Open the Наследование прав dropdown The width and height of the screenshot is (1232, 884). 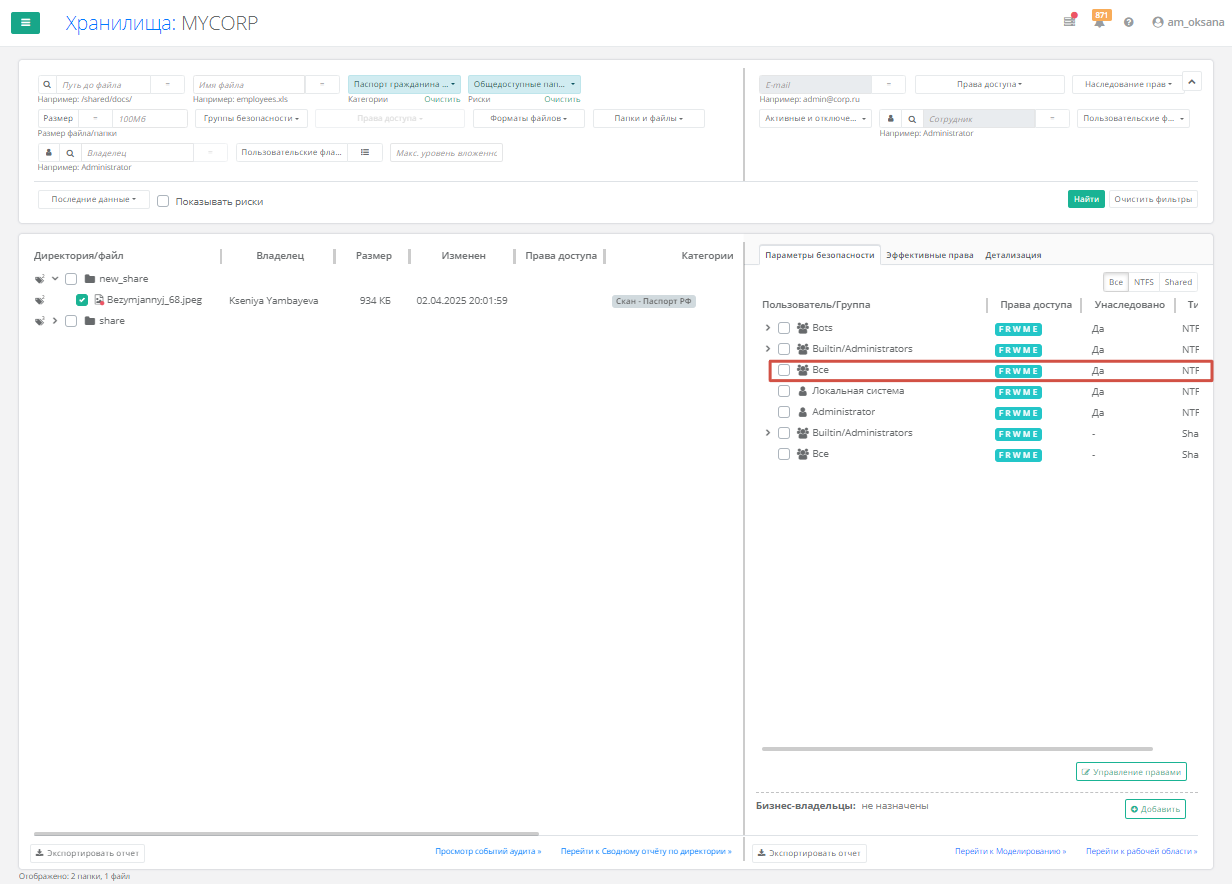[x=1128, y=85]
